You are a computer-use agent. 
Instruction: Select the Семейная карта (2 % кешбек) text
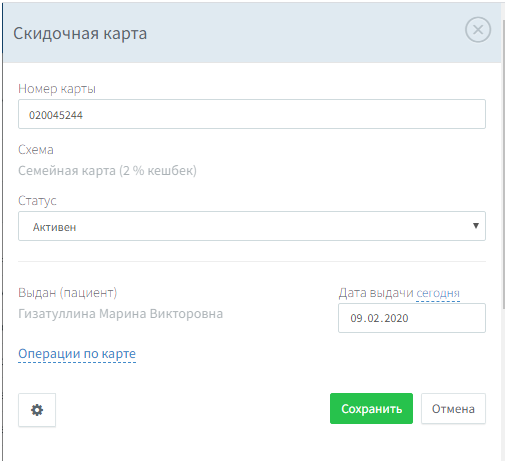click(107, 171)
